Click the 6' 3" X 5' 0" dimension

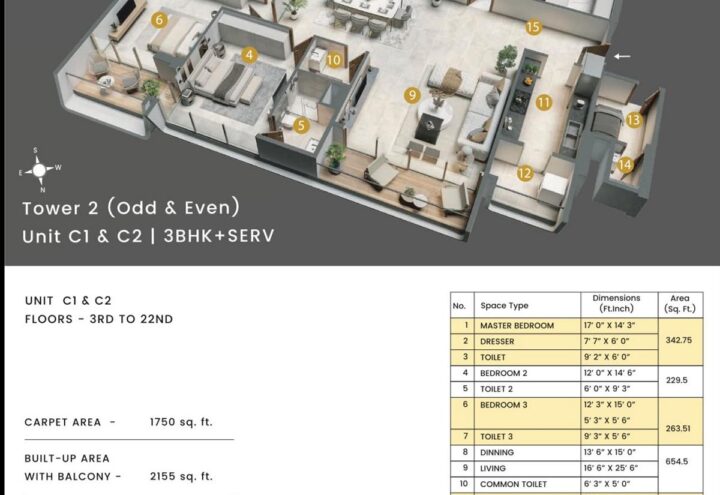[x=607, y=484]
